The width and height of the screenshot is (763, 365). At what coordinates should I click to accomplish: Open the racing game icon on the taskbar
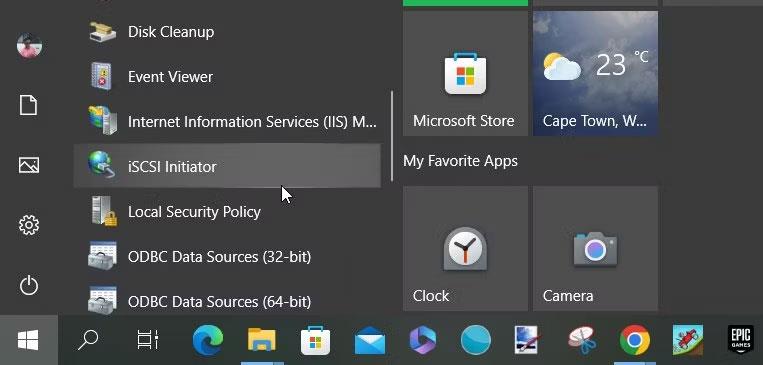[x=688, y=340]
